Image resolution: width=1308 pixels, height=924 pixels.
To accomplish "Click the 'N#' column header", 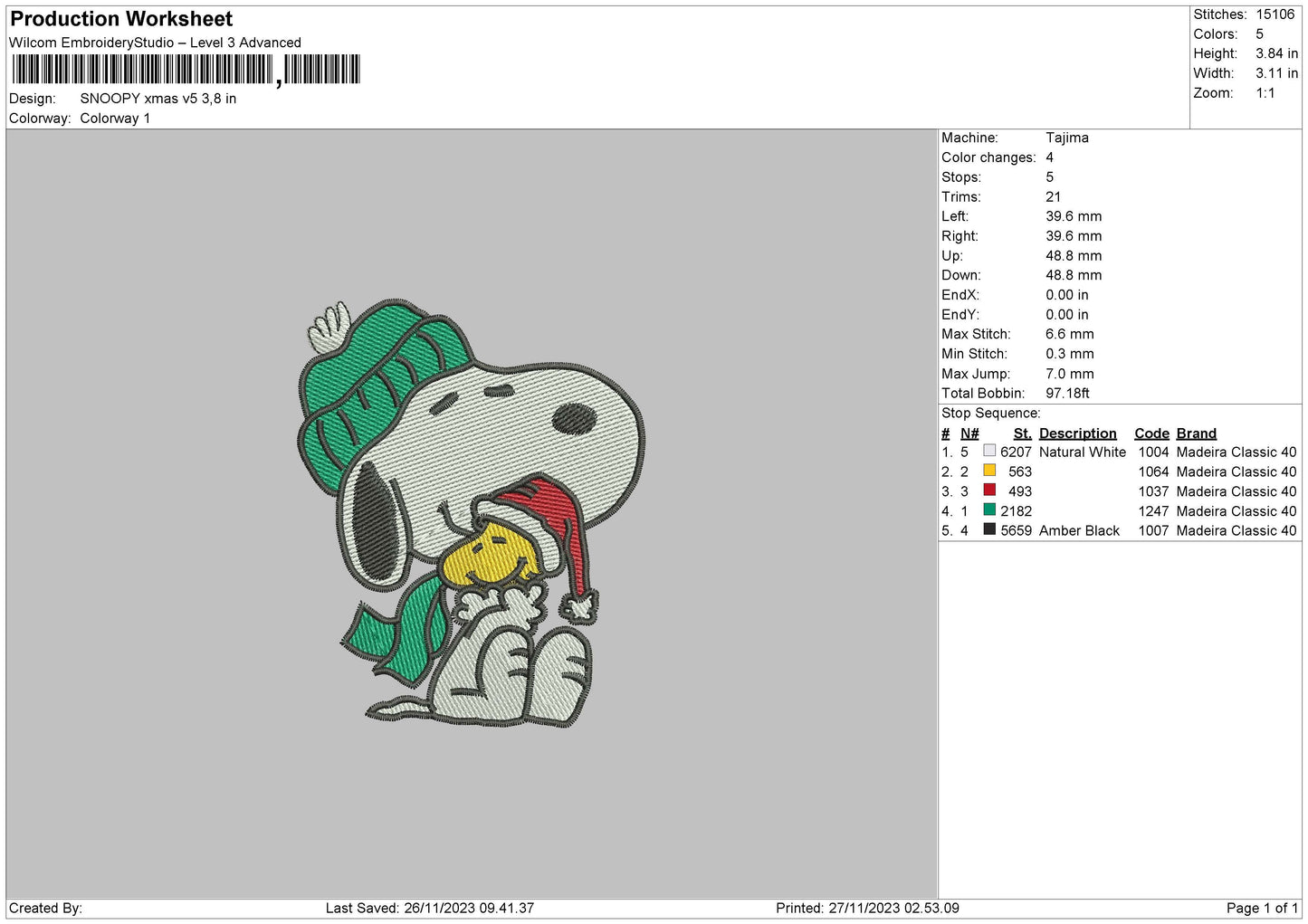I will 969,433.
